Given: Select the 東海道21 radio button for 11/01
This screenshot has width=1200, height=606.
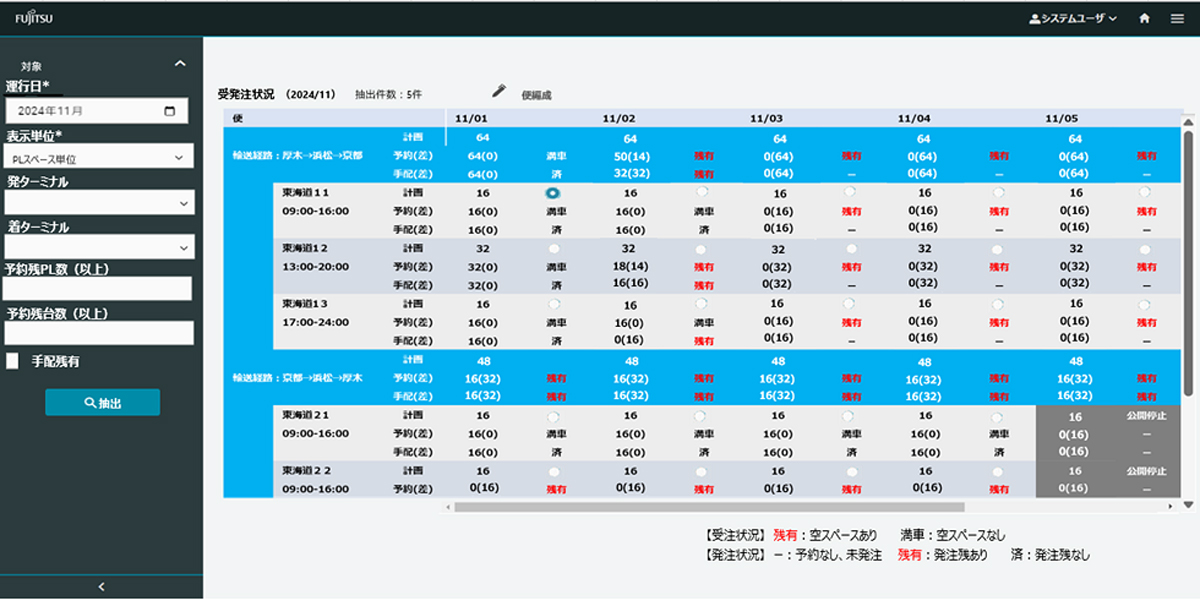Looking at the screenshot, I should click(553, 415).
